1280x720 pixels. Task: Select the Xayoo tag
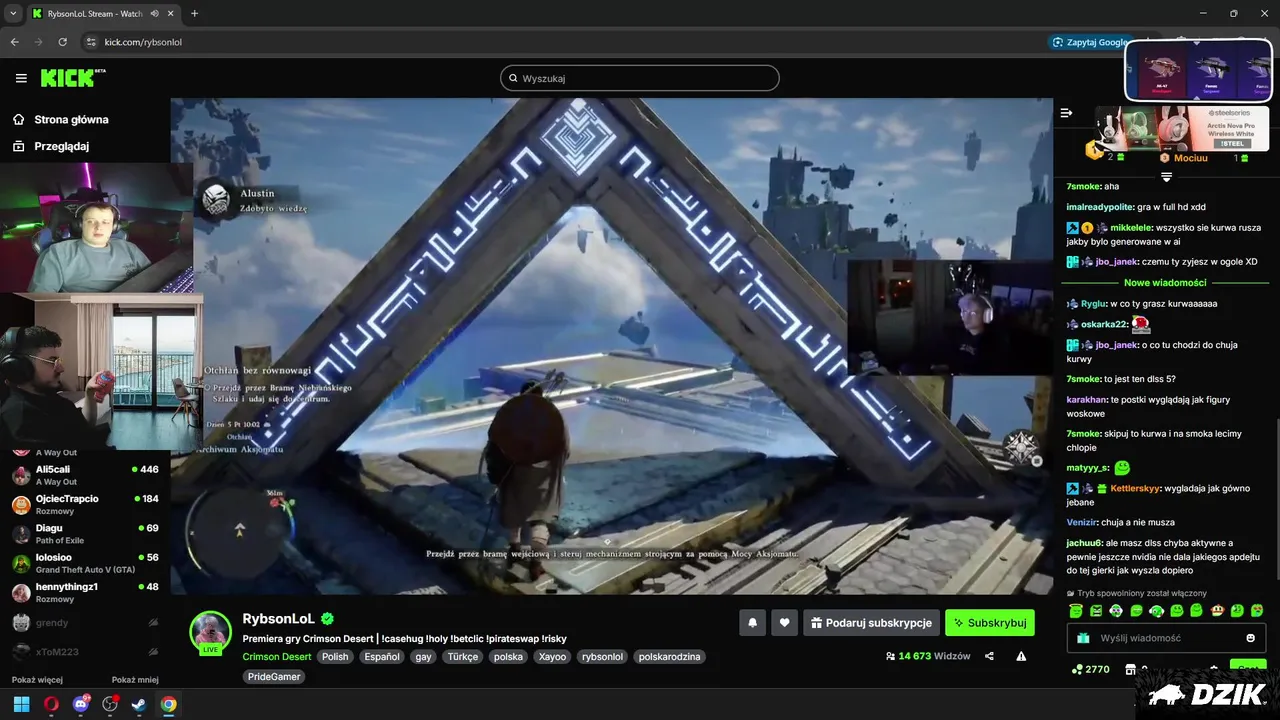552,657
